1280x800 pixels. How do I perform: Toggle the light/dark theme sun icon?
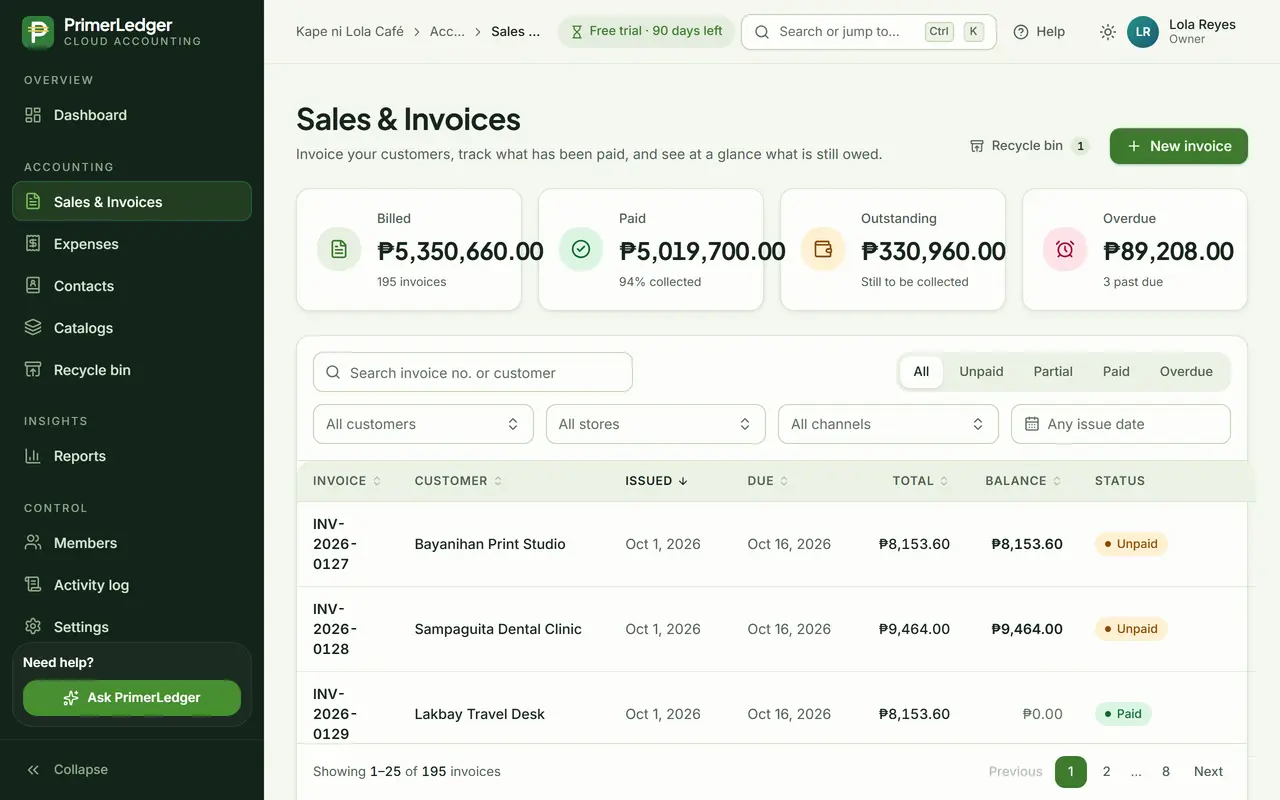coord(1107,32)
